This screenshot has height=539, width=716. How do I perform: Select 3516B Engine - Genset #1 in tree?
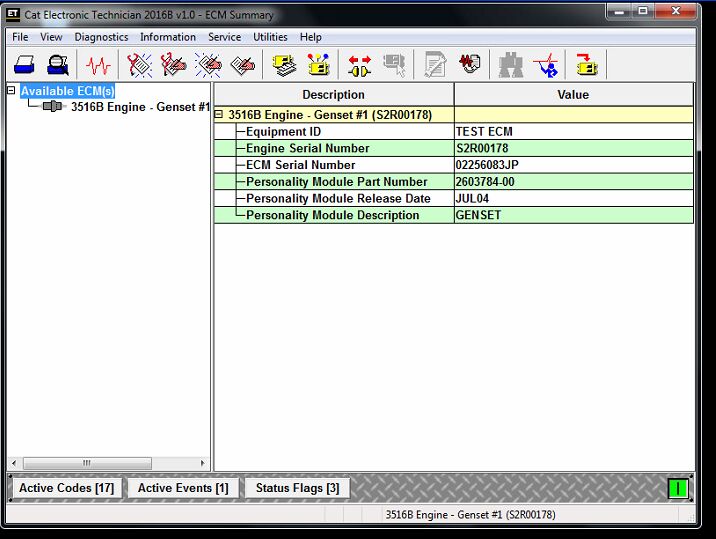(x=140, y=107)
